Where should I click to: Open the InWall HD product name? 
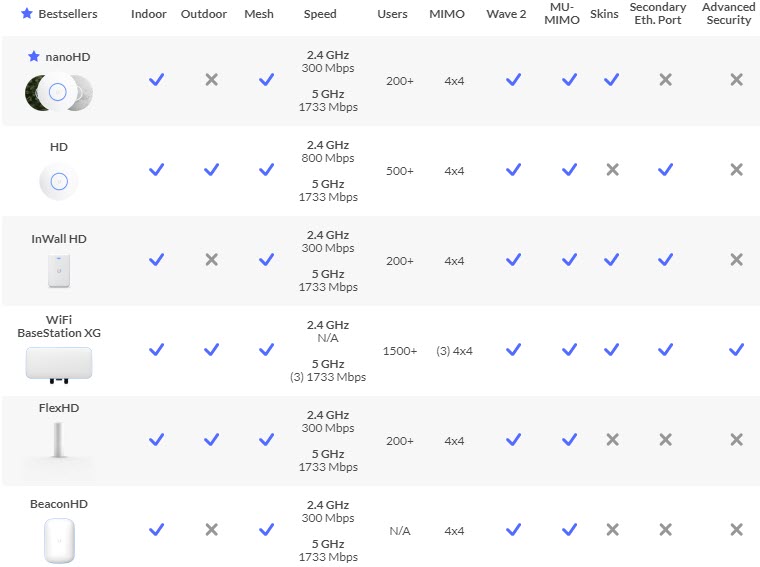pos(59,239)
